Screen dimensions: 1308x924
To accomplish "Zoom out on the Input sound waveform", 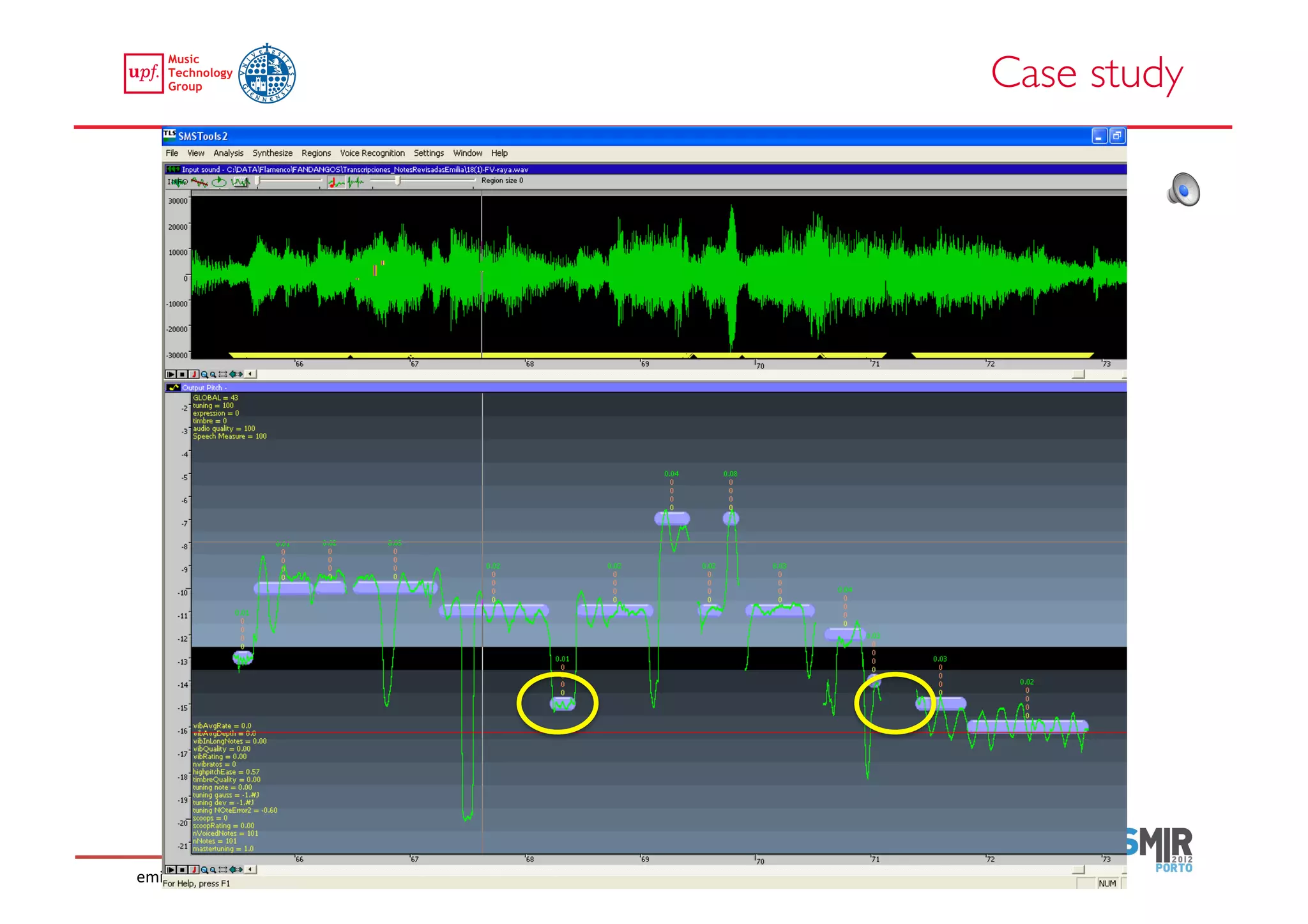I will tap(213, 374).
